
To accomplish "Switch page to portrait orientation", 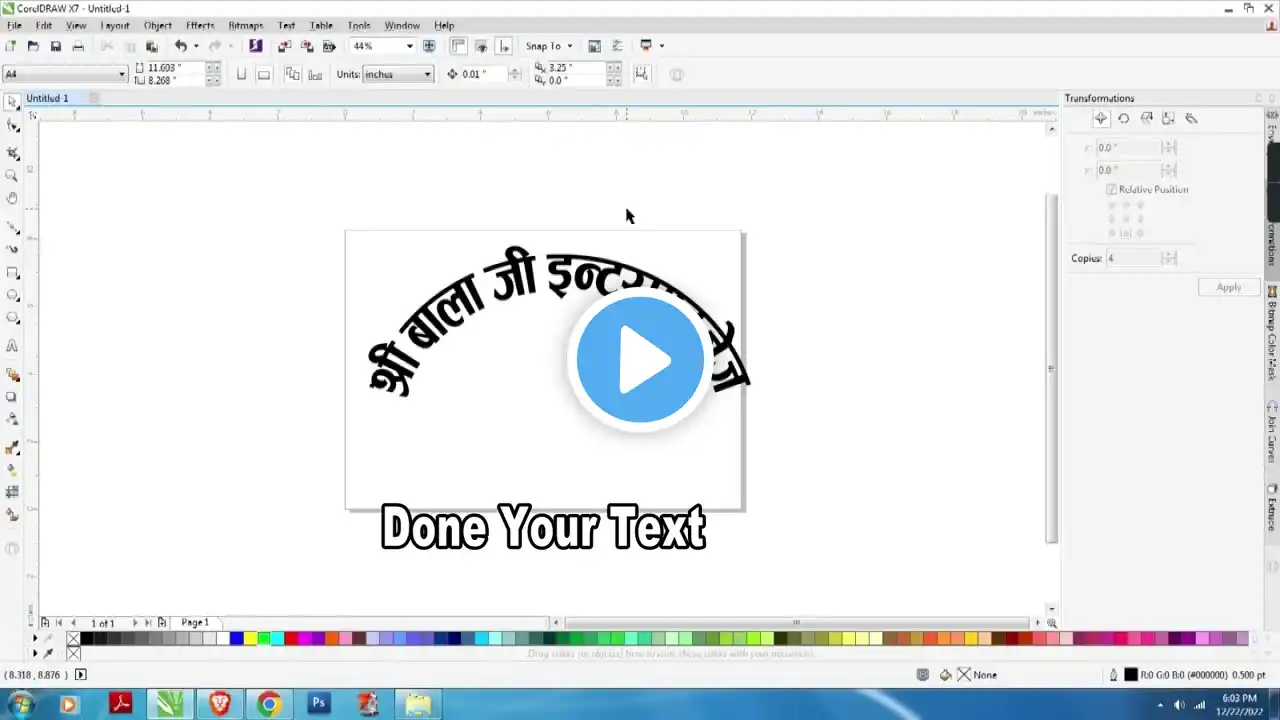I will coord(241,74).
